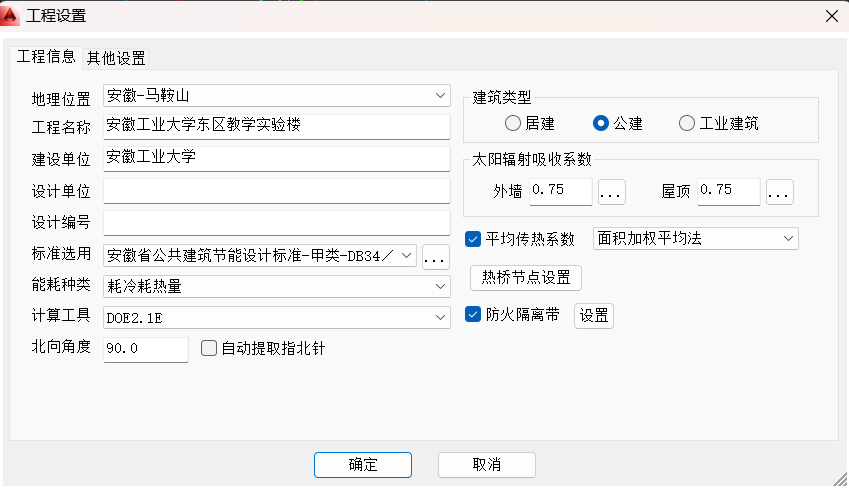This screenshot has height=489, width=849.
Task: Close the 工程设置 dialog window
Action: [x=832, y=16]
